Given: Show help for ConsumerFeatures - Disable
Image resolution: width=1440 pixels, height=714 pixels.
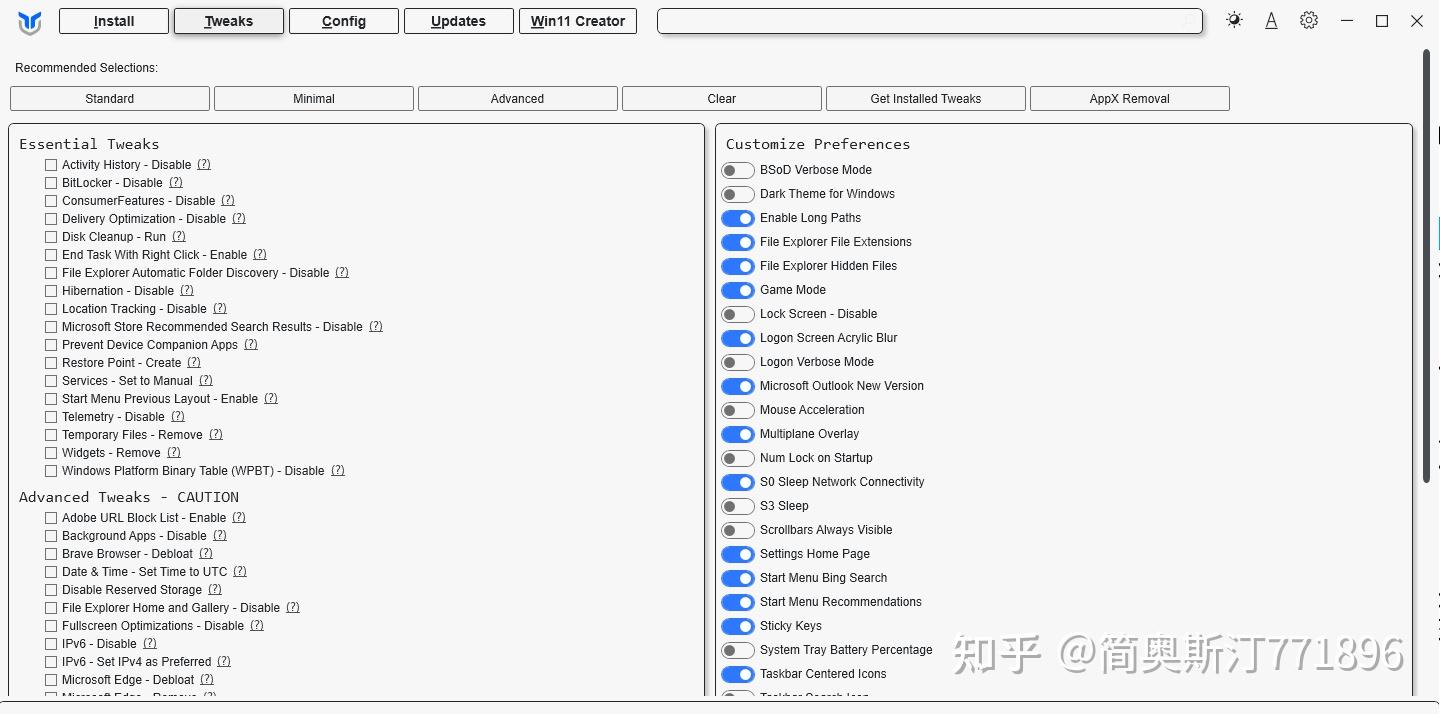Looking at the screenshot, I should click(x=228, y=201).
